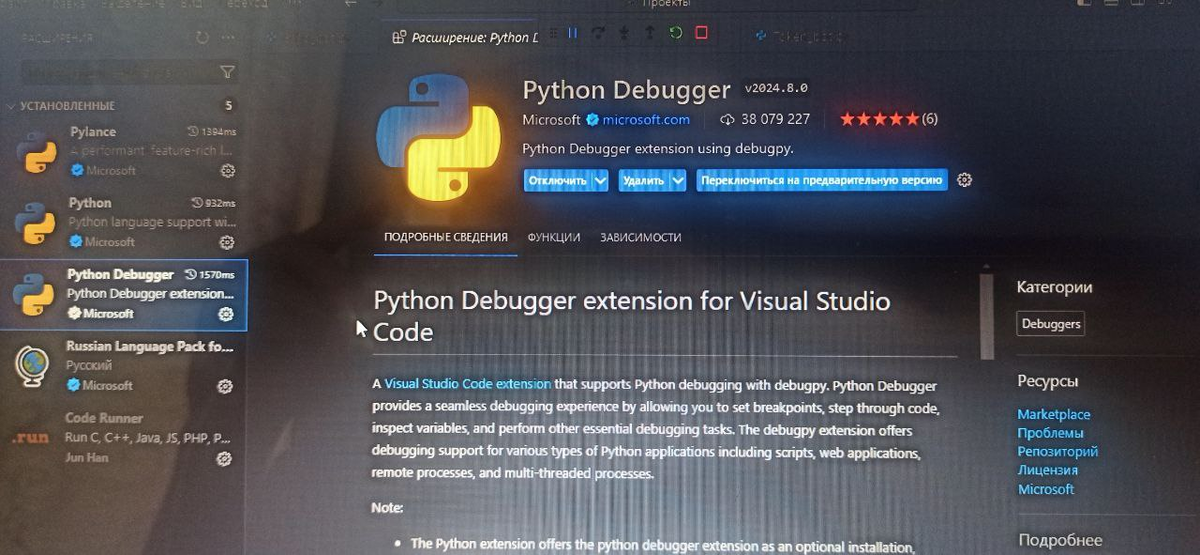Select the Pylance extension row
The image size is (1200, 555).
click(124, 151)
